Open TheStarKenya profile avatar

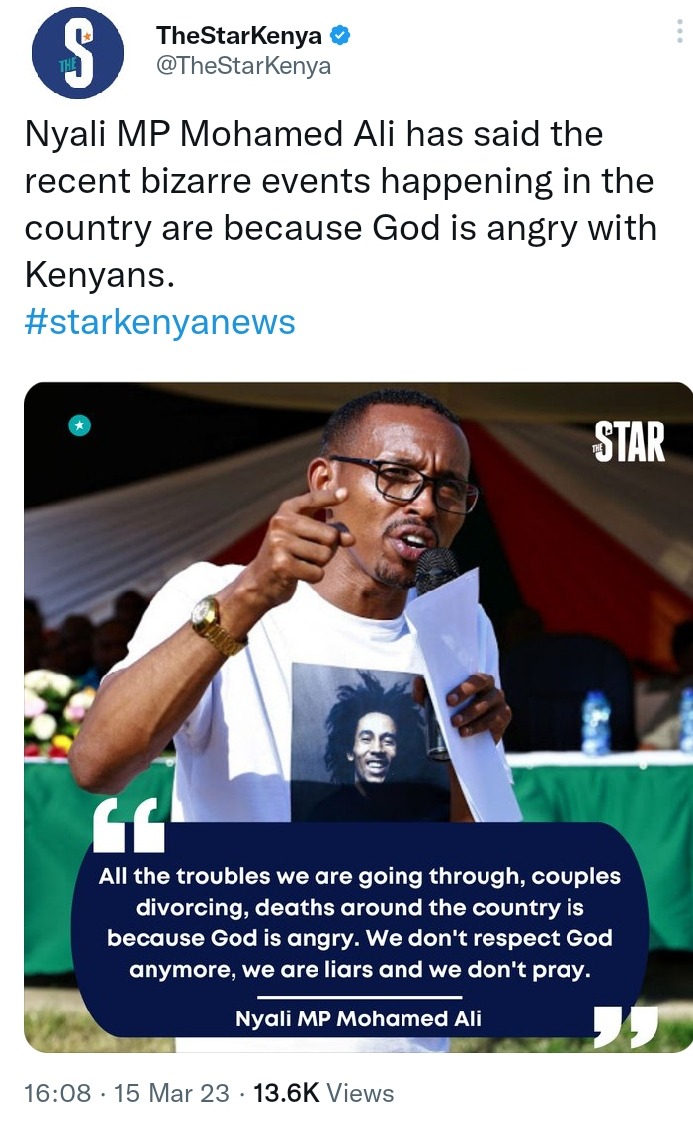77,52
